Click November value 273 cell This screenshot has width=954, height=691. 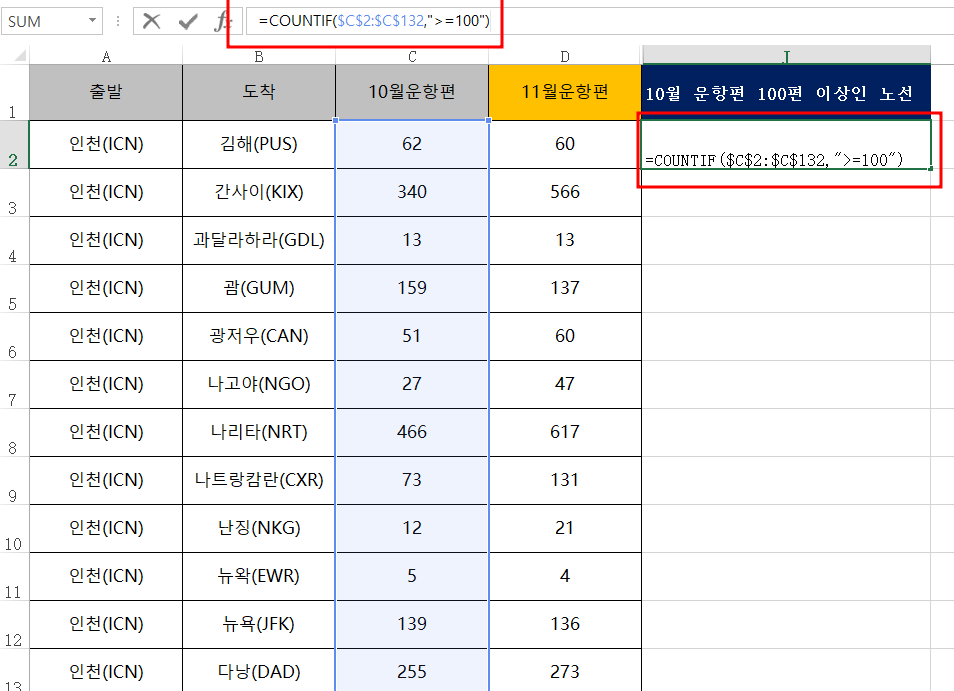point(565,671)
